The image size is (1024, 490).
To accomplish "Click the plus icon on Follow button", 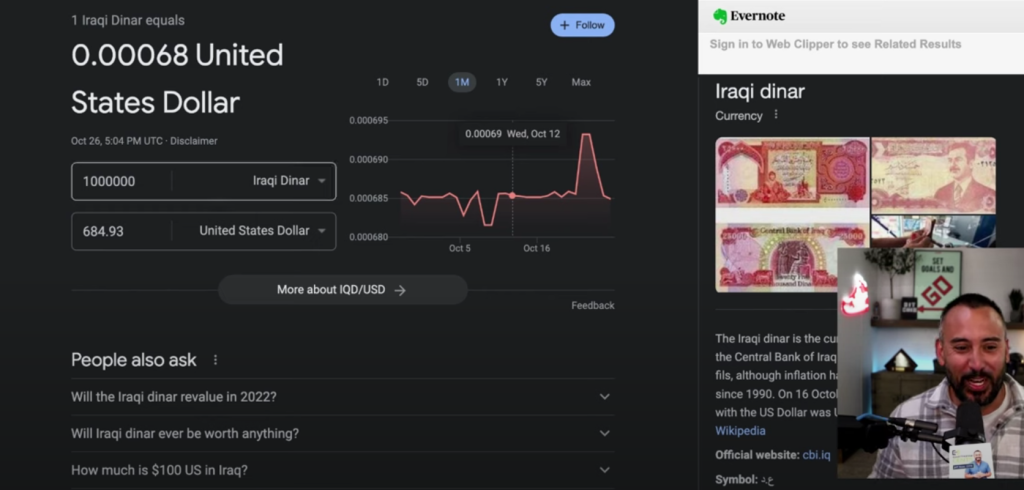I will 565,25.
